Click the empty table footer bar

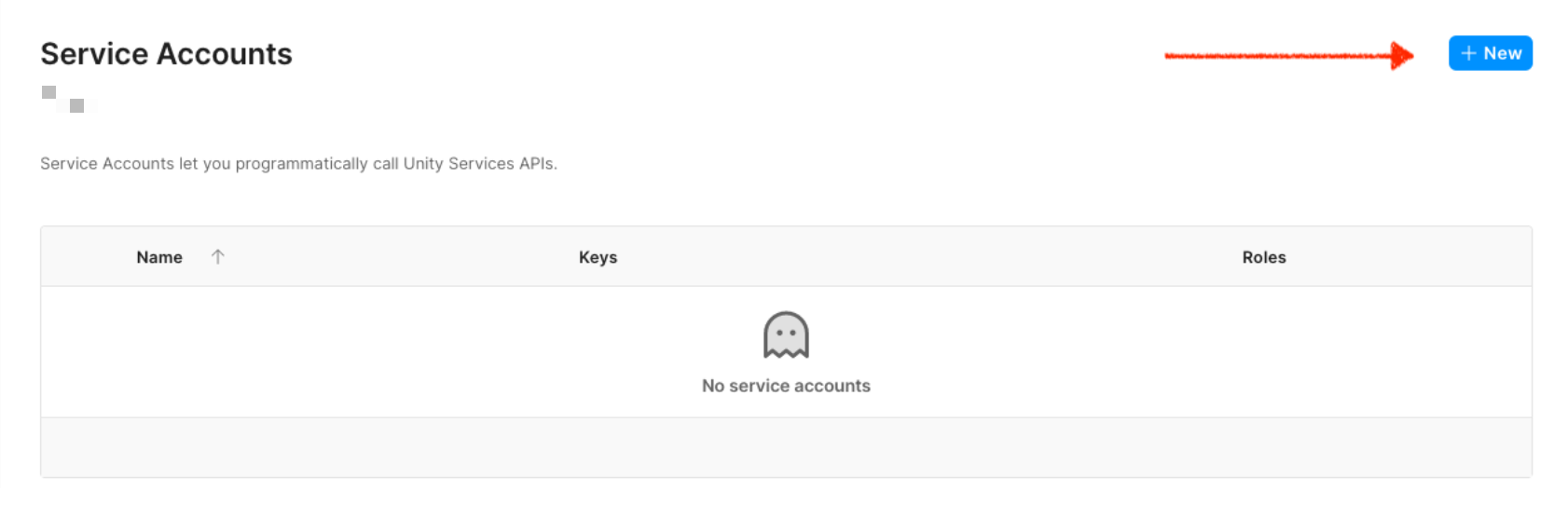[x=786, y=447]
